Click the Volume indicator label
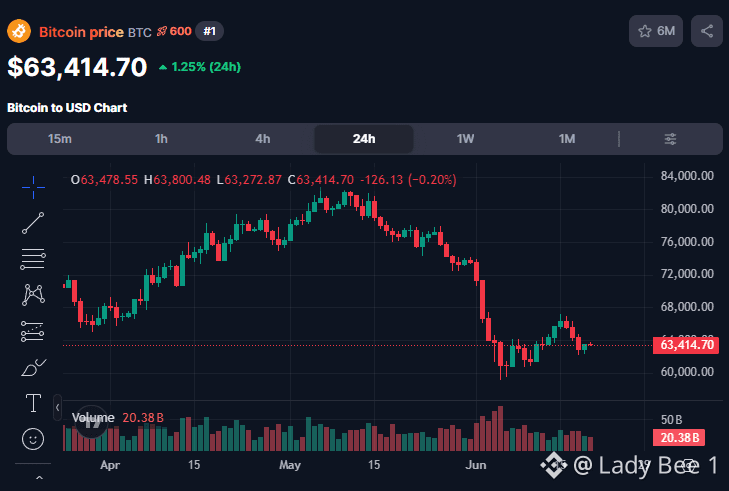This screenshot has width=729, height=491. [x=93, y=418]
